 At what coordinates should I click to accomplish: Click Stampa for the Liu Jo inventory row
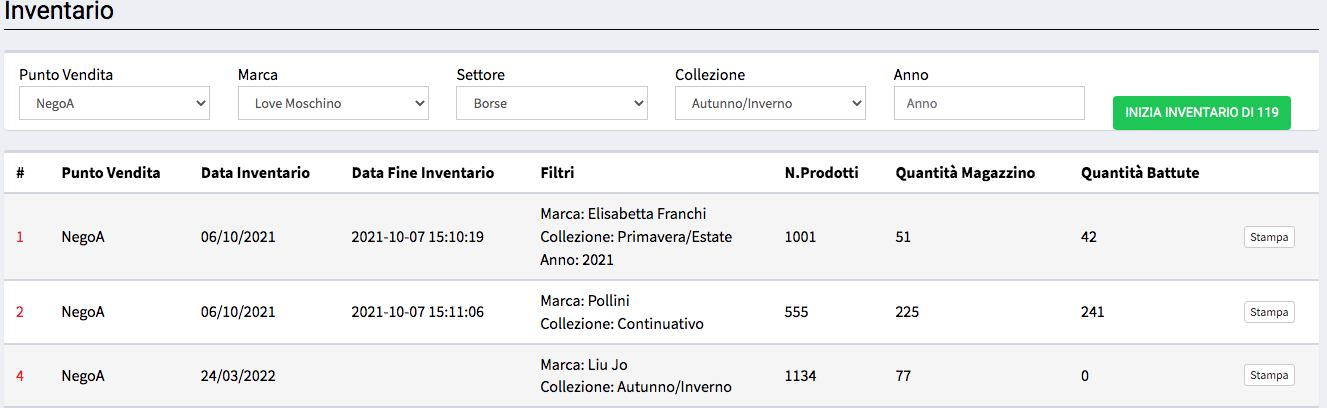[x=1269, y=375]
